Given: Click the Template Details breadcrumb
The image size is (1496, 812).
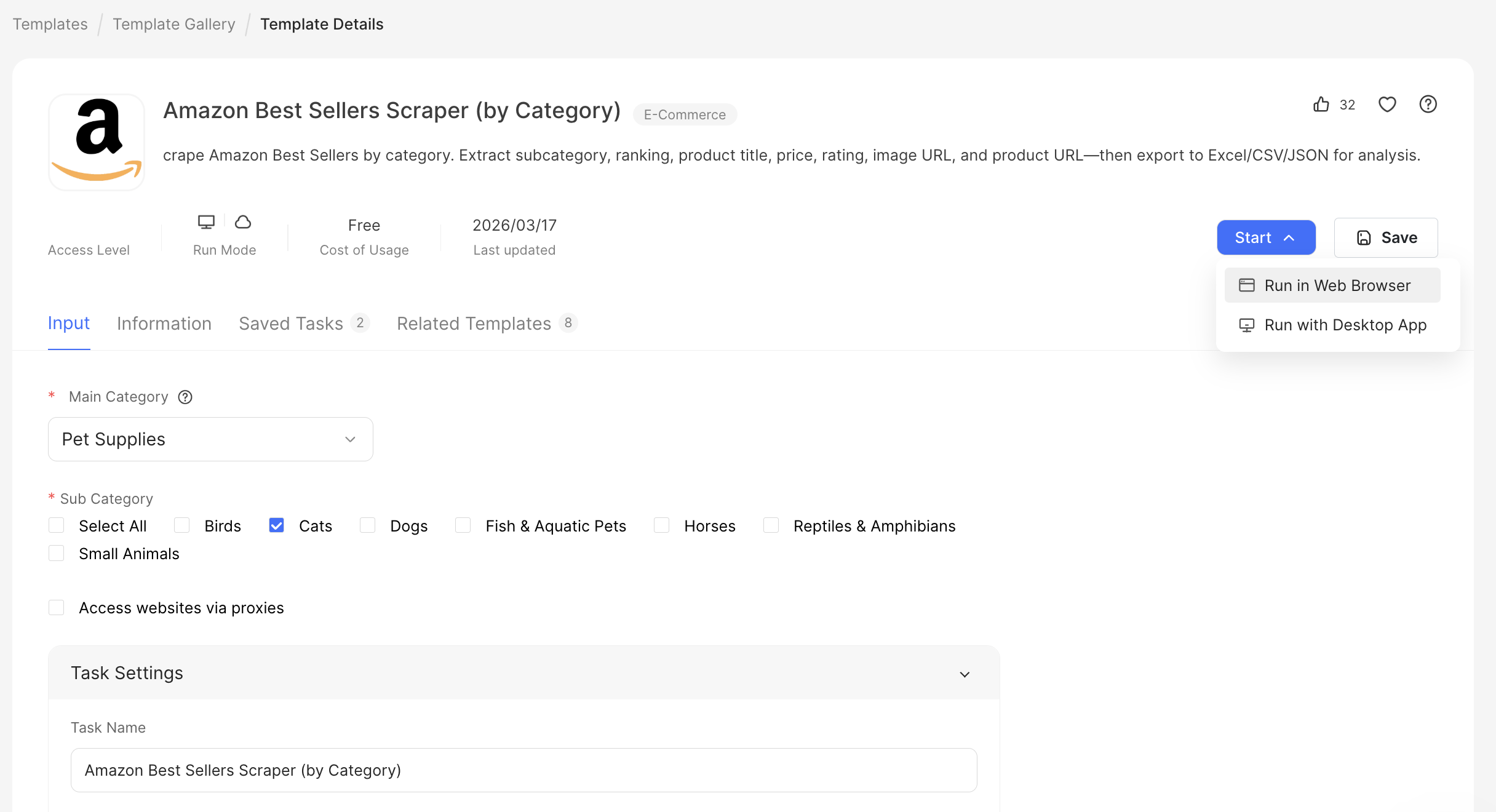Looking at the screenshot, I should click(x=322, y=24).
